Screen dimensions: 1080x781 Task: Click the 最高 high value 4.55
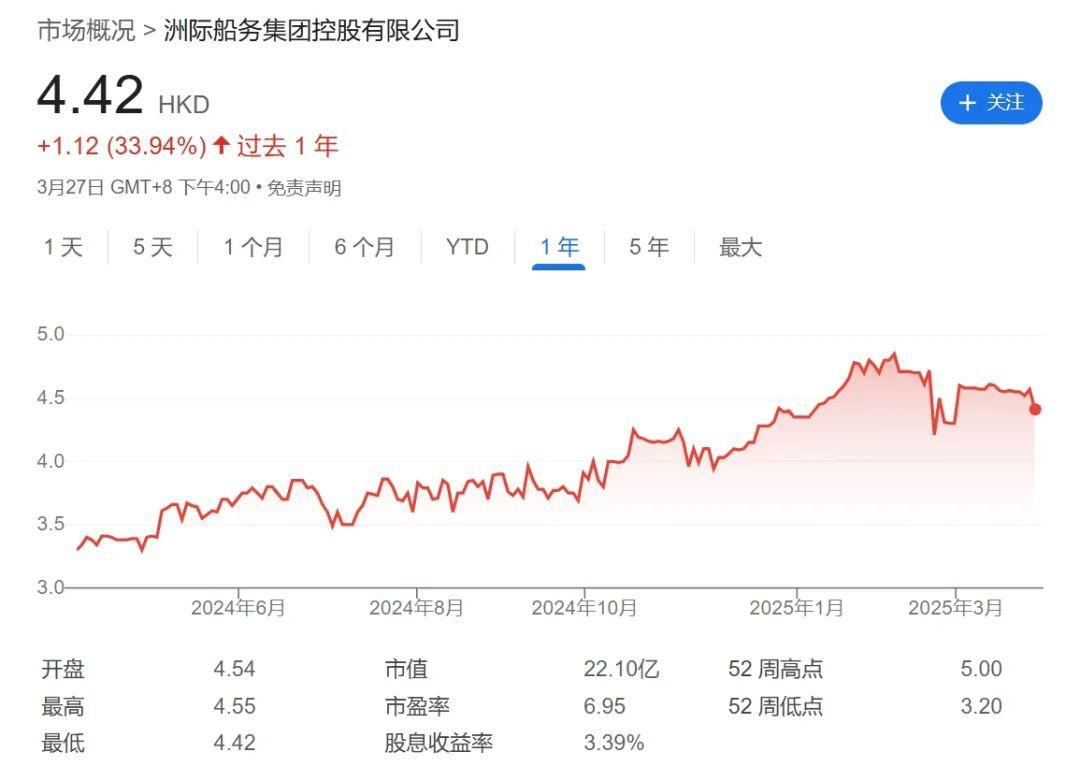pyautogui.click(x=234, y=706)
